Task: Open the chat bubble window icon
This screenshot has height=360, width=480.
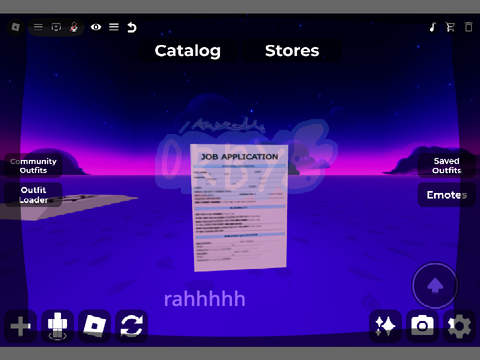Action: 56,27
